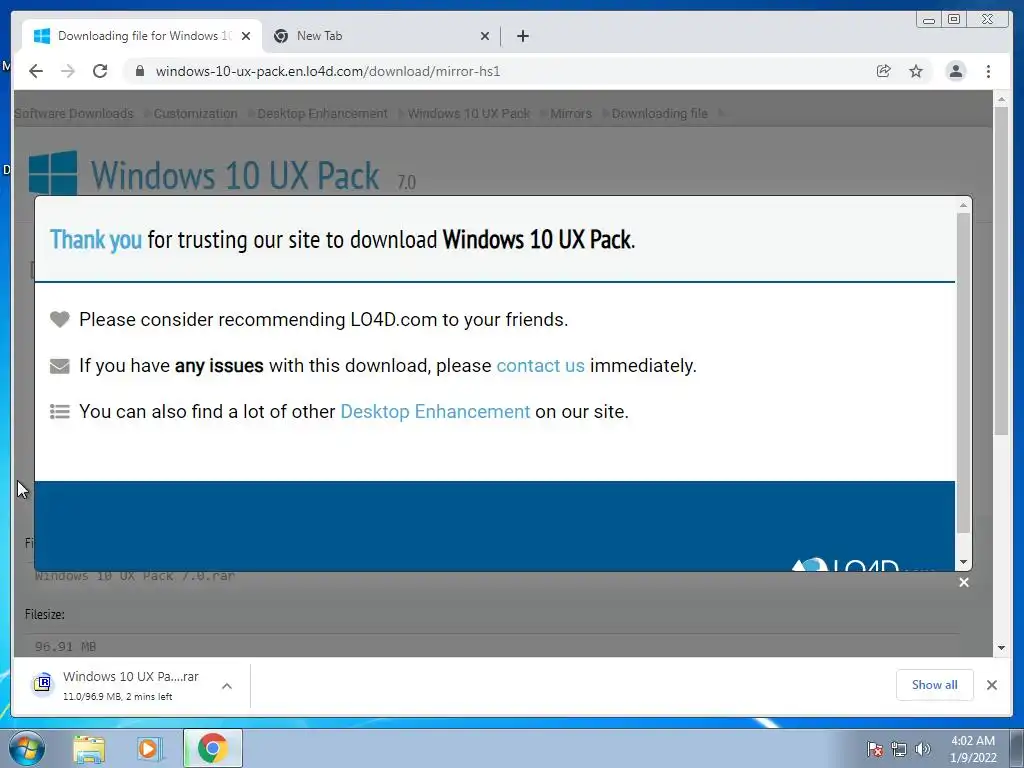The width and height of the screenshot is (1024, 768).
Task: Launch Windows Media Player from taskbar
Action: pyautogui.click(x=149, y=748)
